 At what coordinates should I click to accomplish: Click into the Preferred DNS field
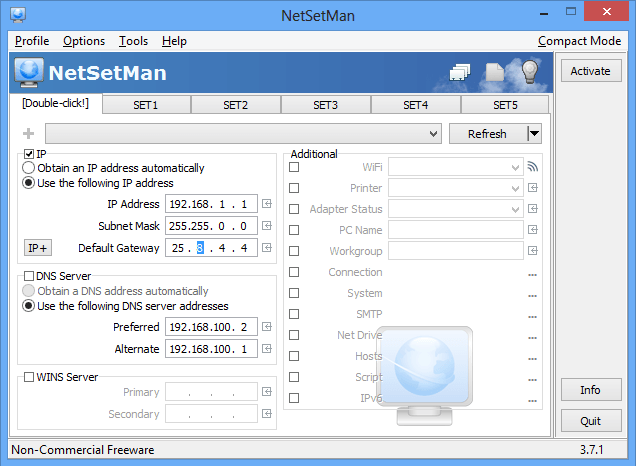(x=211, y=326)
